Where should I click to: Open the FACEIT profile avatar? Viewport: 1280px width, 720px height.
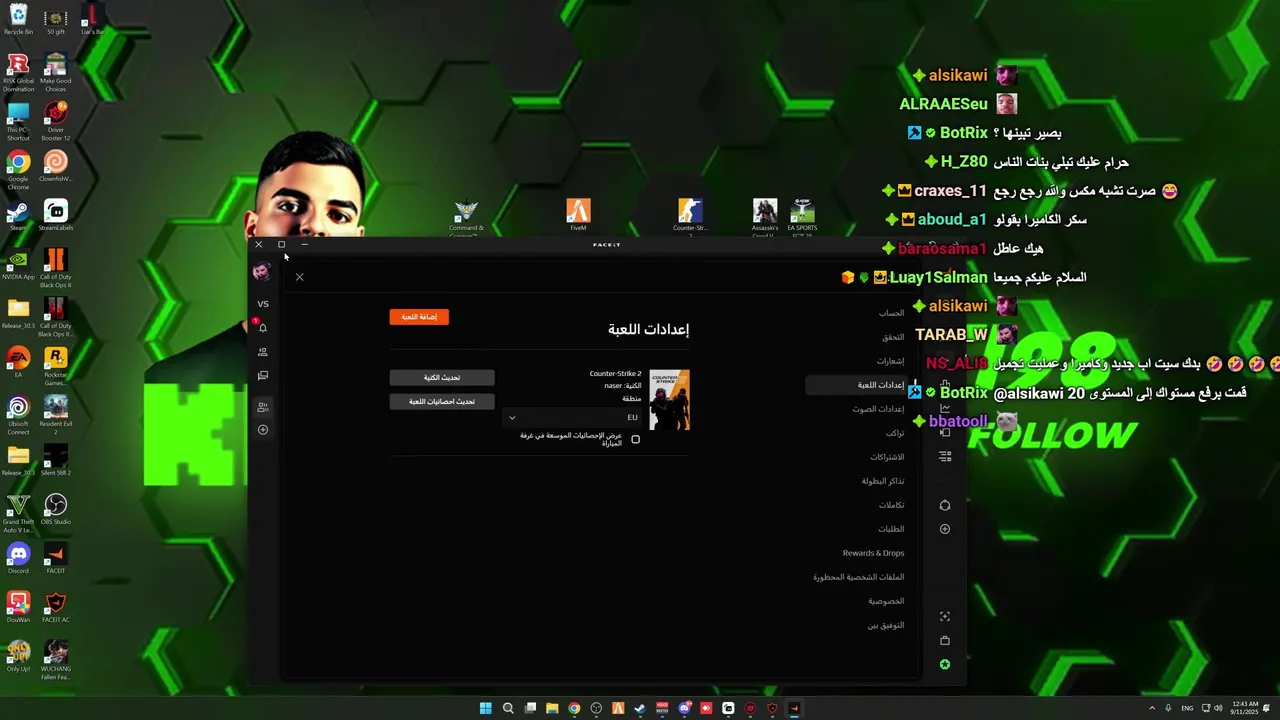pos(262,271)
